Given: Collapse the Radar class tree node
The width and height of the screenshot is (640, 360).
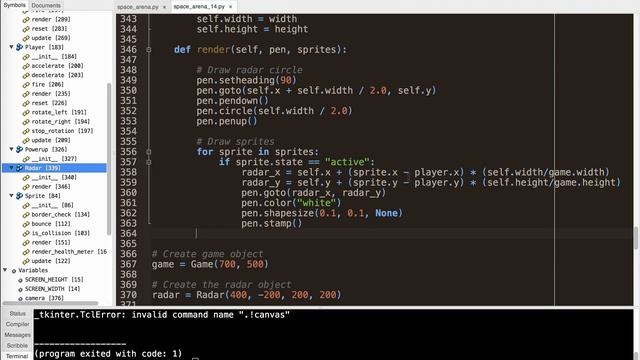Looking at the screenshot, I should click(11, 168).
